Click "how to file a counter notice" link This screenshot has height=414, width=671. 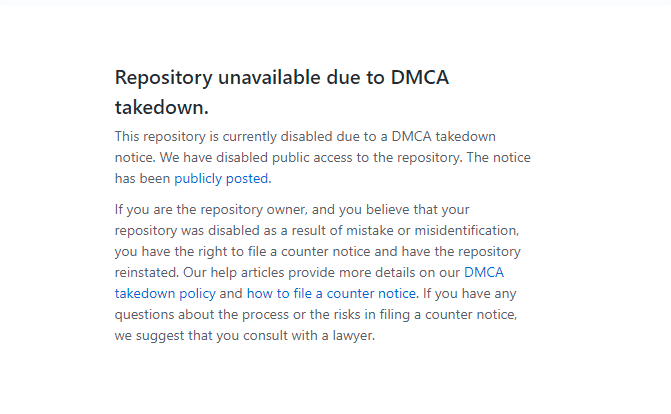(331, 293)
